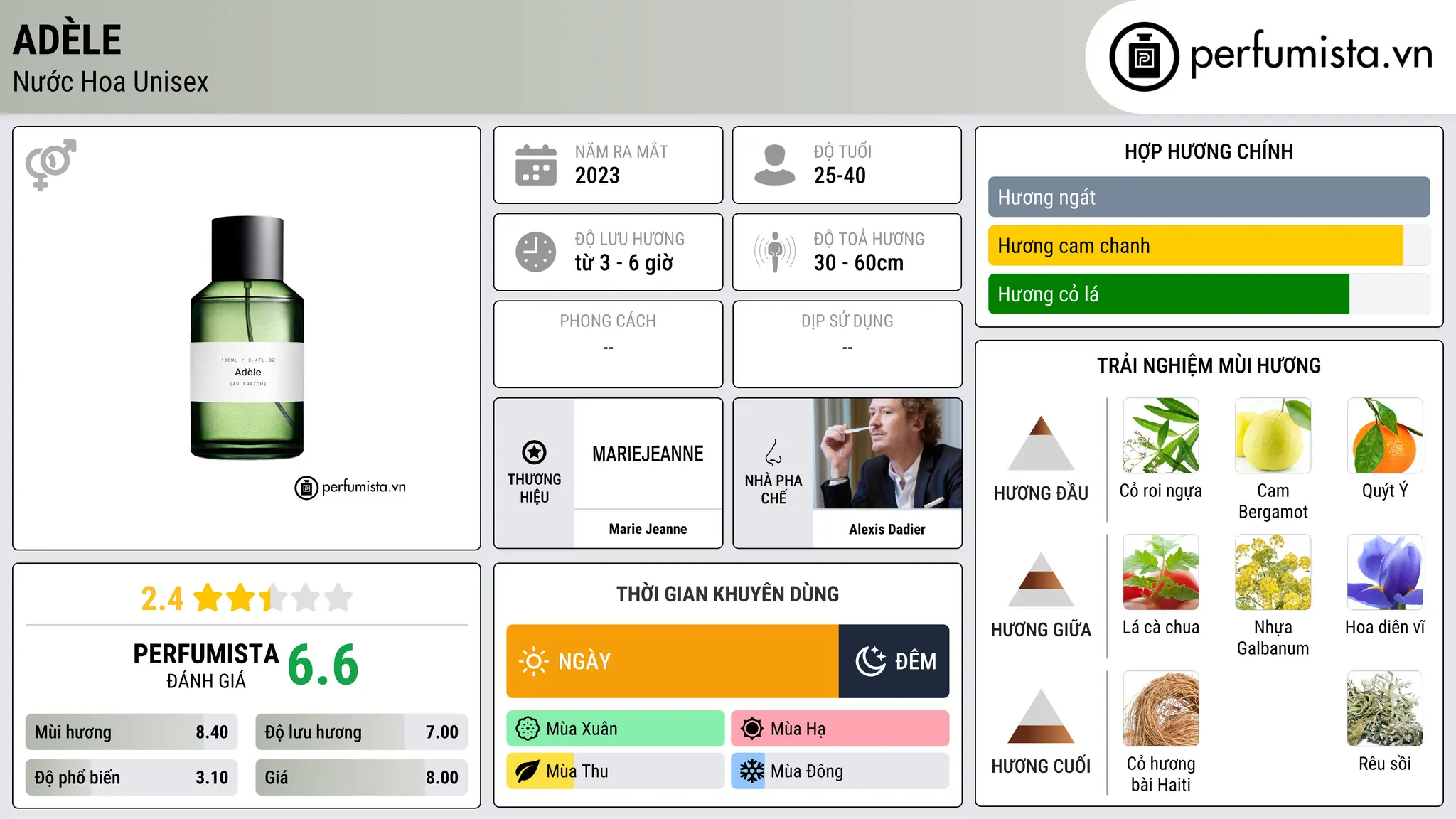Click the Hợp hương chính heading
Image resolution: width=1456 pixels, height=819 pixels.
pyautogui.click(x=1209, y=151)
